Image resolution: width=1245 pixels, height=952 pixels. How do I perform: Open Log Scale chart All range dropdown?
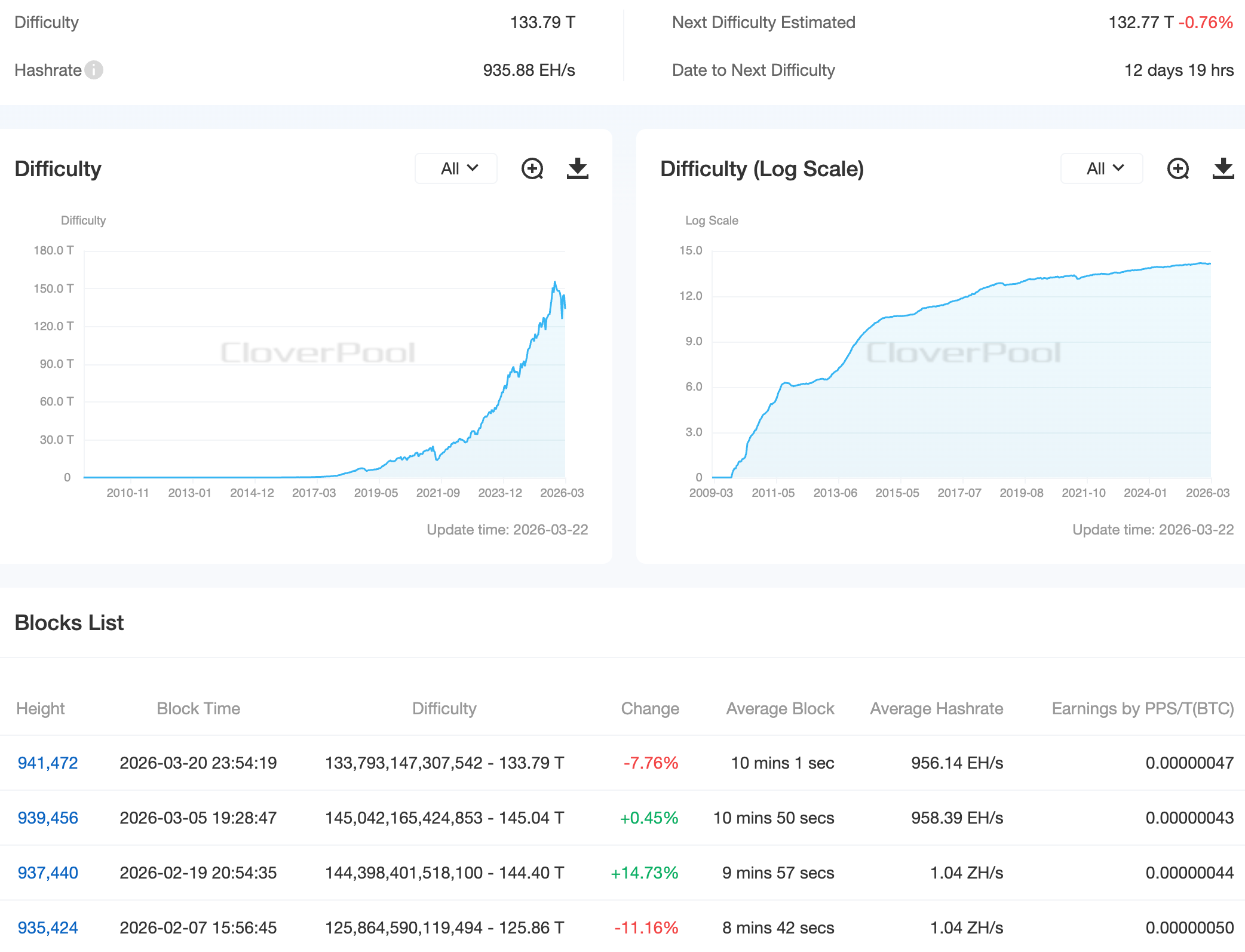pos(1102,169)
